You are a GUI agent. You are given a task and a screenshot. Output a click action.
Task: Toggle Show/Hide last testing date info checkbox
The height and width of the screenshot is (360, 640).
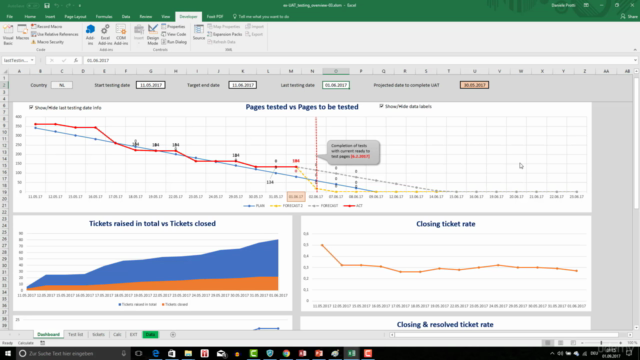click(x=31, y=107)
